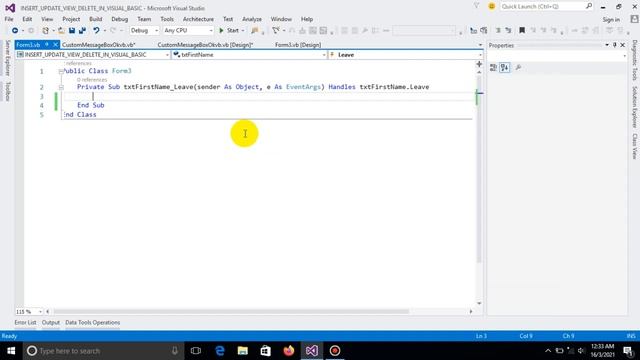Image resolution: width=640 pixels, height=360 pixels.
Task: Click the Windows Start button
Action: 11,351
